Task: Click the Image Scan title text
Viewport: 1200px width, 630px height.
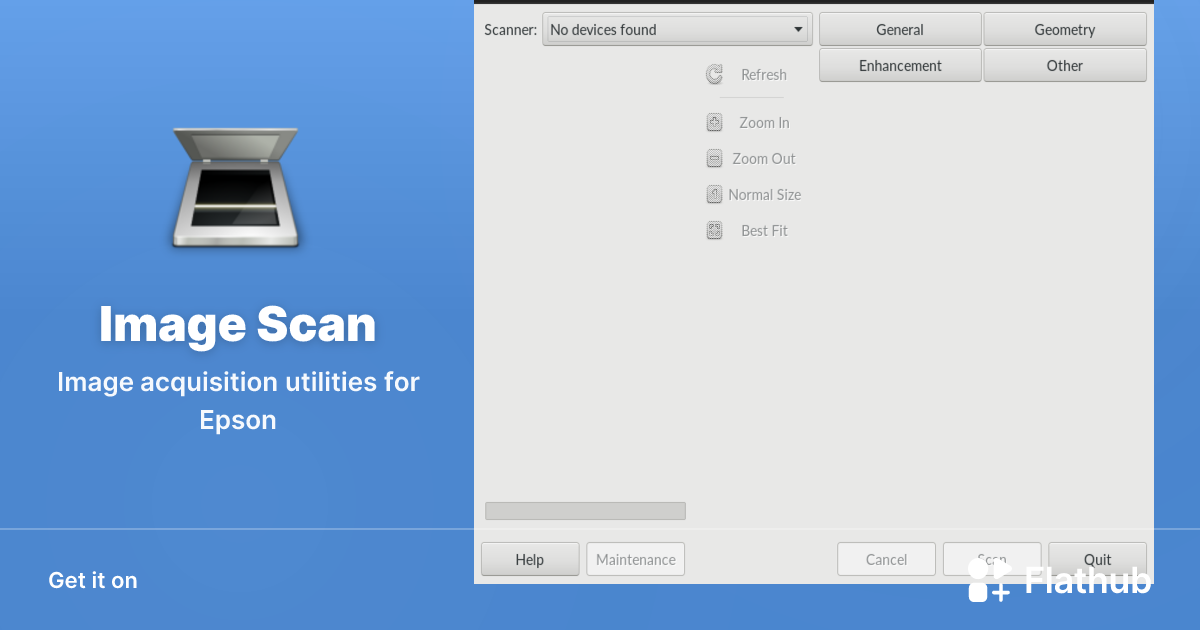Action: coord(237,324)
